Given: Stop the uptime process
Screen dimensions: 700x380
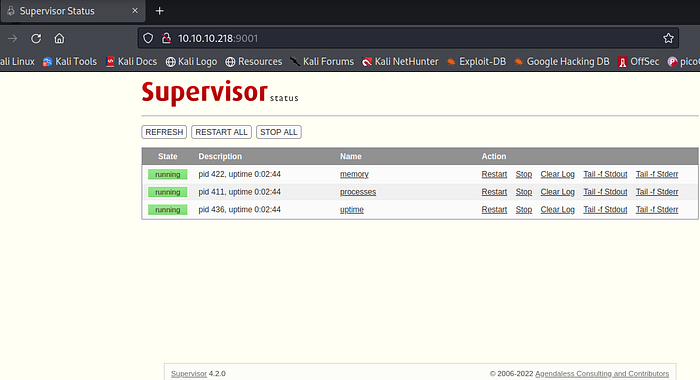Looking at the screenshot, I should click(524, 210).
